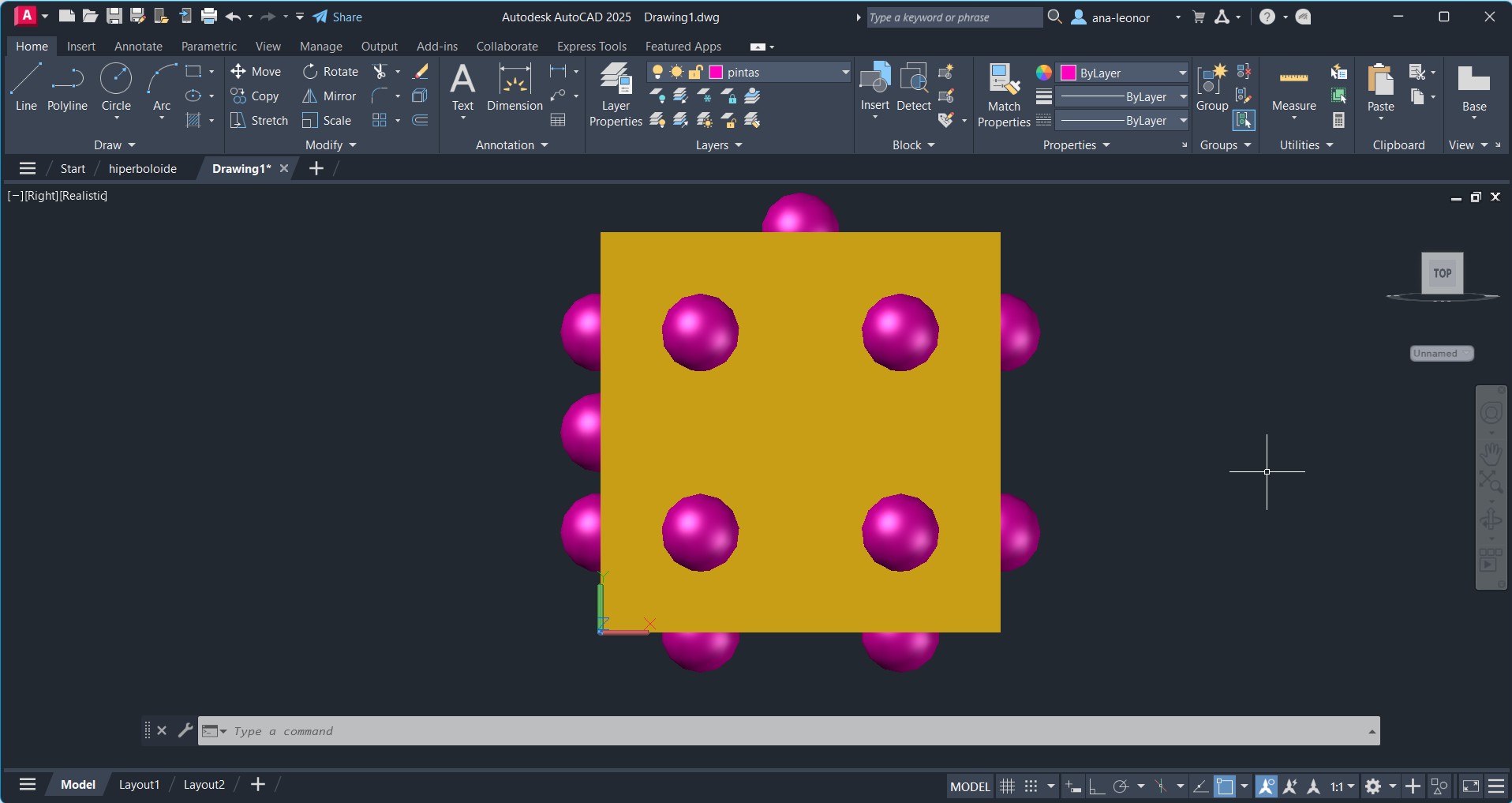Click the Right view control label
Viewport: 1512px width, 803px height.
(x=41, y=196)
